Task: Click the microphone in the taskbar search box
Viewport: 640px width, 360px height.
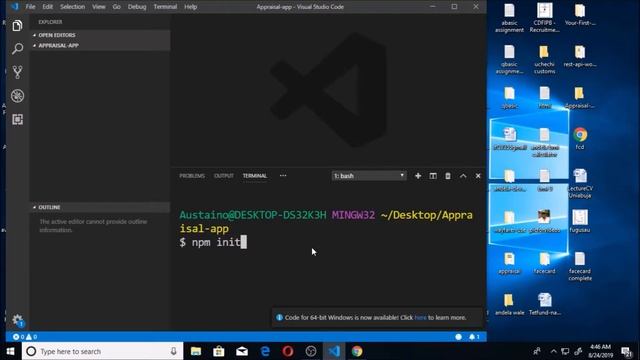Action: (x=173, y=351)
